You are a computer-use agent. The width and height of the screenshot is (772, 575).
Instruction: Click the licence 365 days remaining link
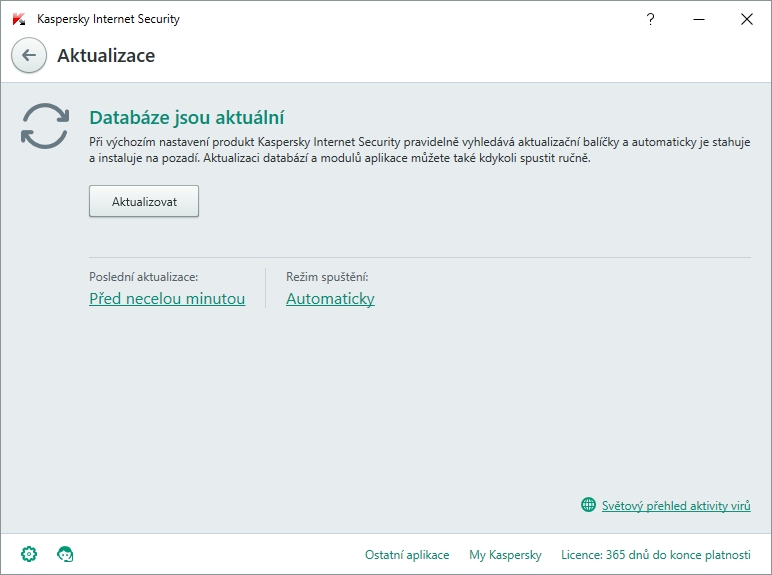(655, 555)
